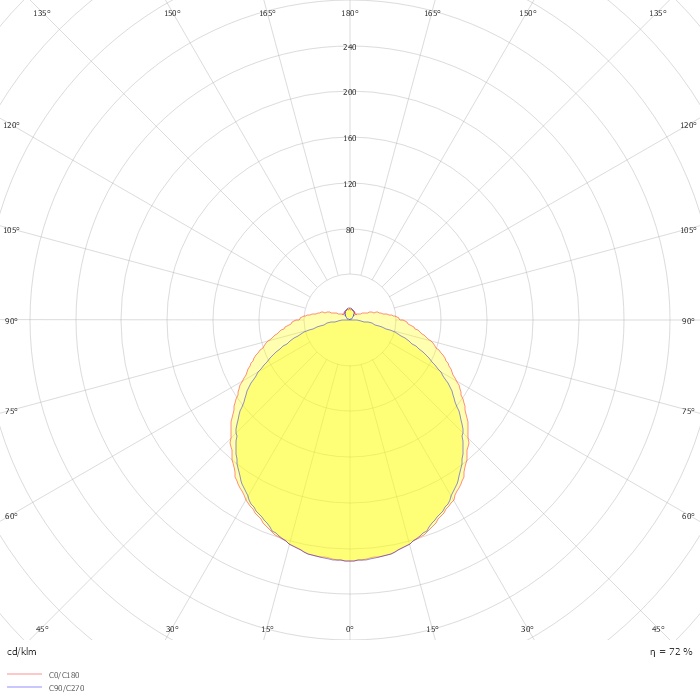Image resolution: width=700 pixels, height=700 pixels.
Task: Click inside the yellow light distribution area
Action: point(350,440)
